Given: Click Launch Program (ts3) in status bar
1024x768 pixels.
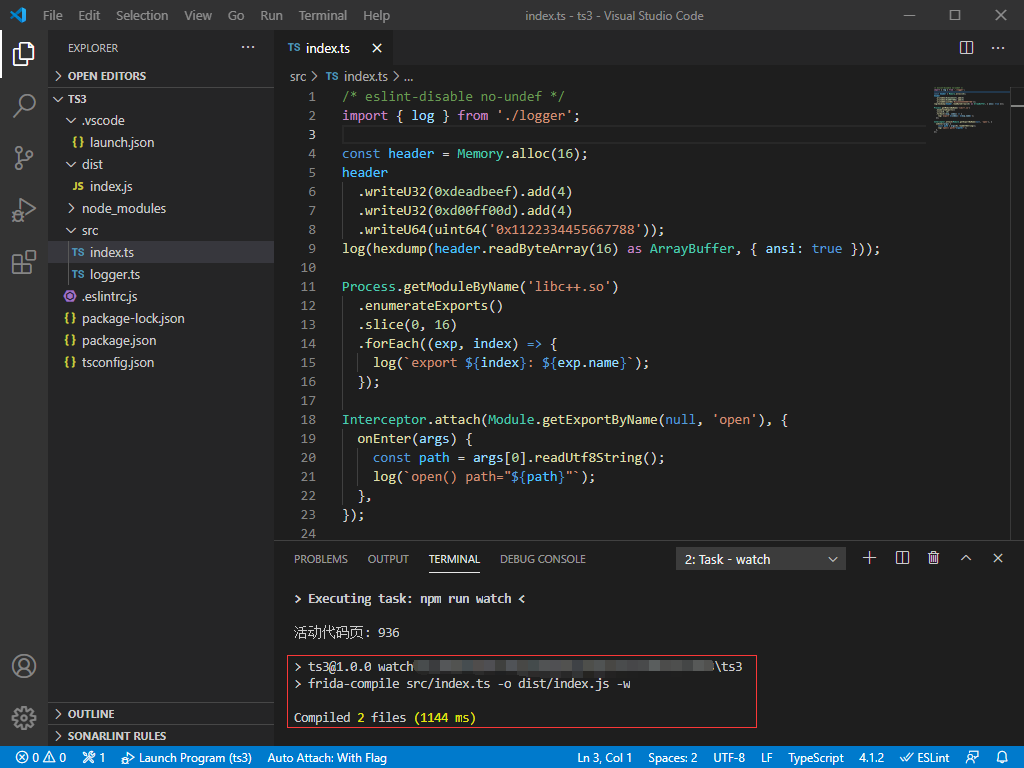Looking at the screenshot, I should pos(186,758).
